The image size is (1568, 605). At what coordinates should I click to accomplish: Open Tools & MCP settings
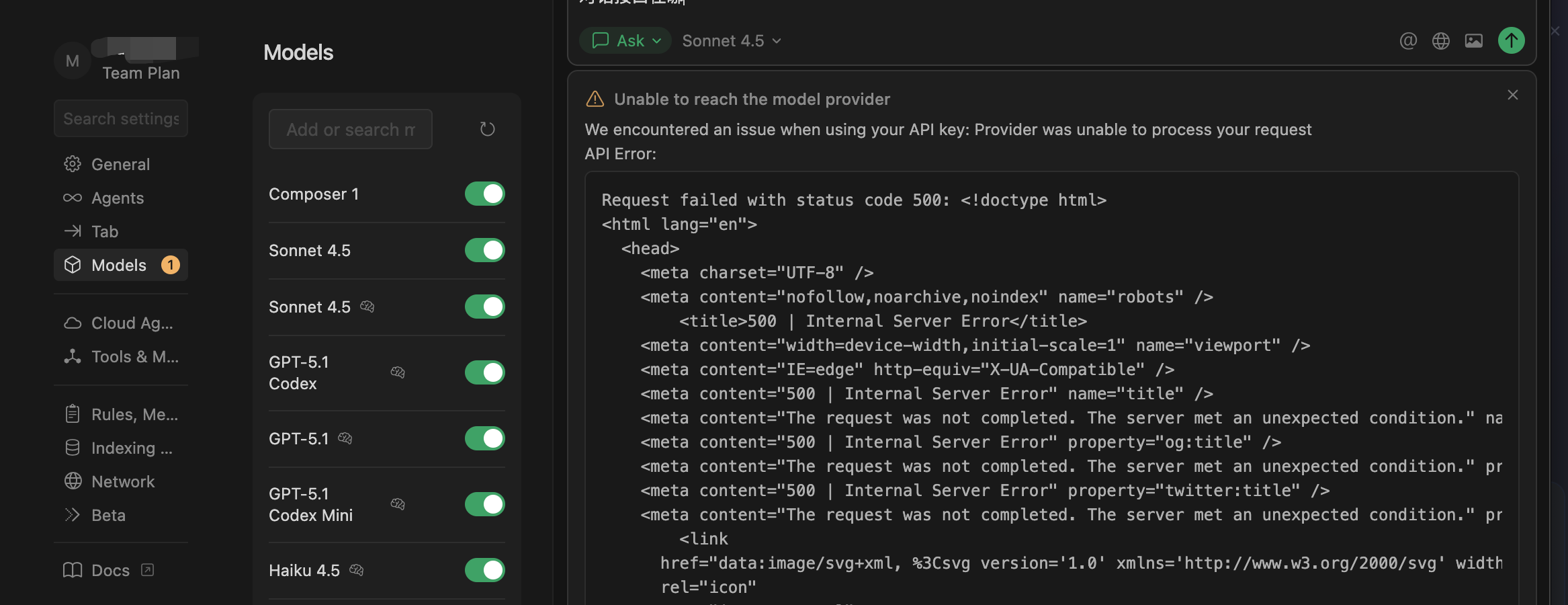(121, 356)
